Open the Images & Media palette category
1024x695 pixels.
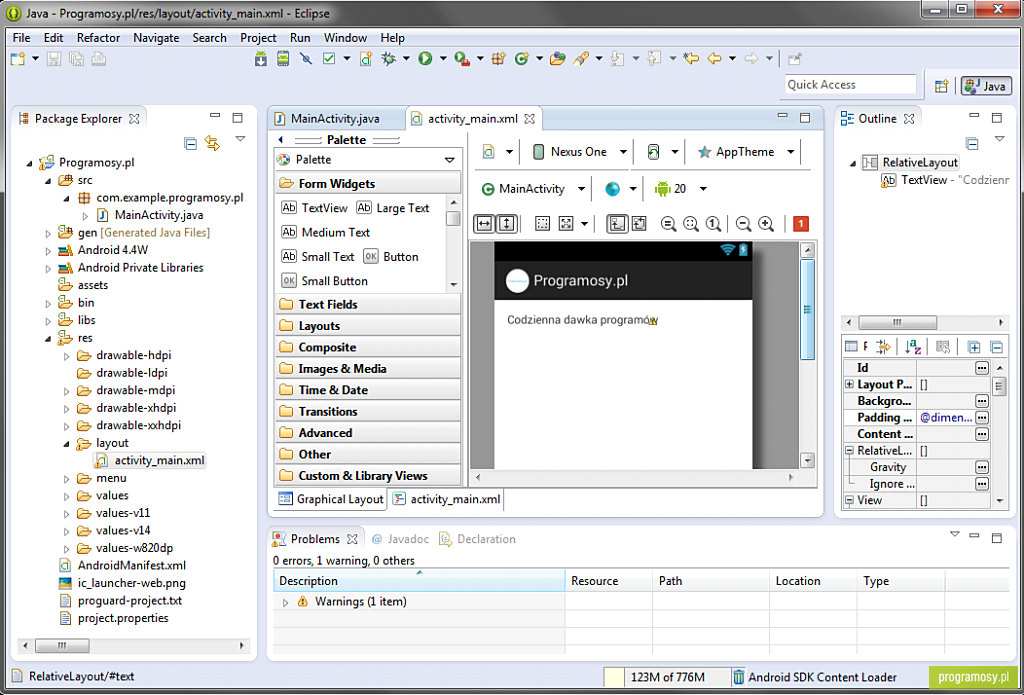[368, 369]
